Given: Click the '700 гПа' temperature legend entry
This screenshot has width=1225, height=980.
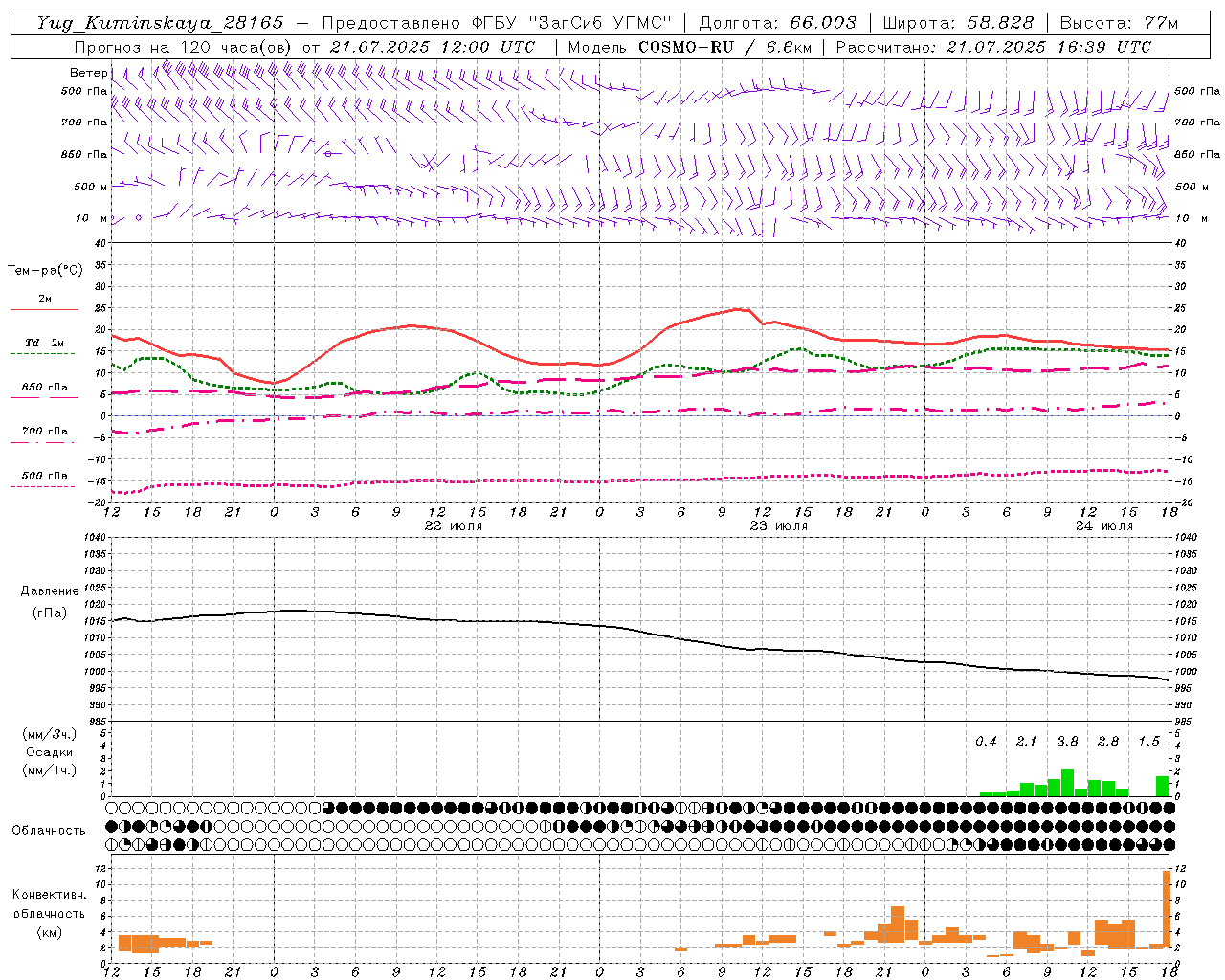Looking at the screenshot, I should point(45,432).
